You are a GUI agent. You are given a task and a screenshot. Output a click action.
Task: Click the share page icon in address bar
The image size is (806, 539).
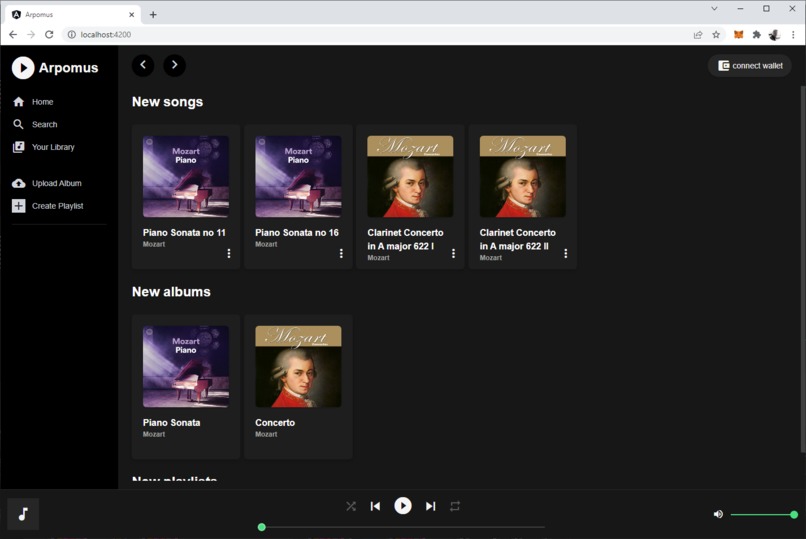(698, 35)
